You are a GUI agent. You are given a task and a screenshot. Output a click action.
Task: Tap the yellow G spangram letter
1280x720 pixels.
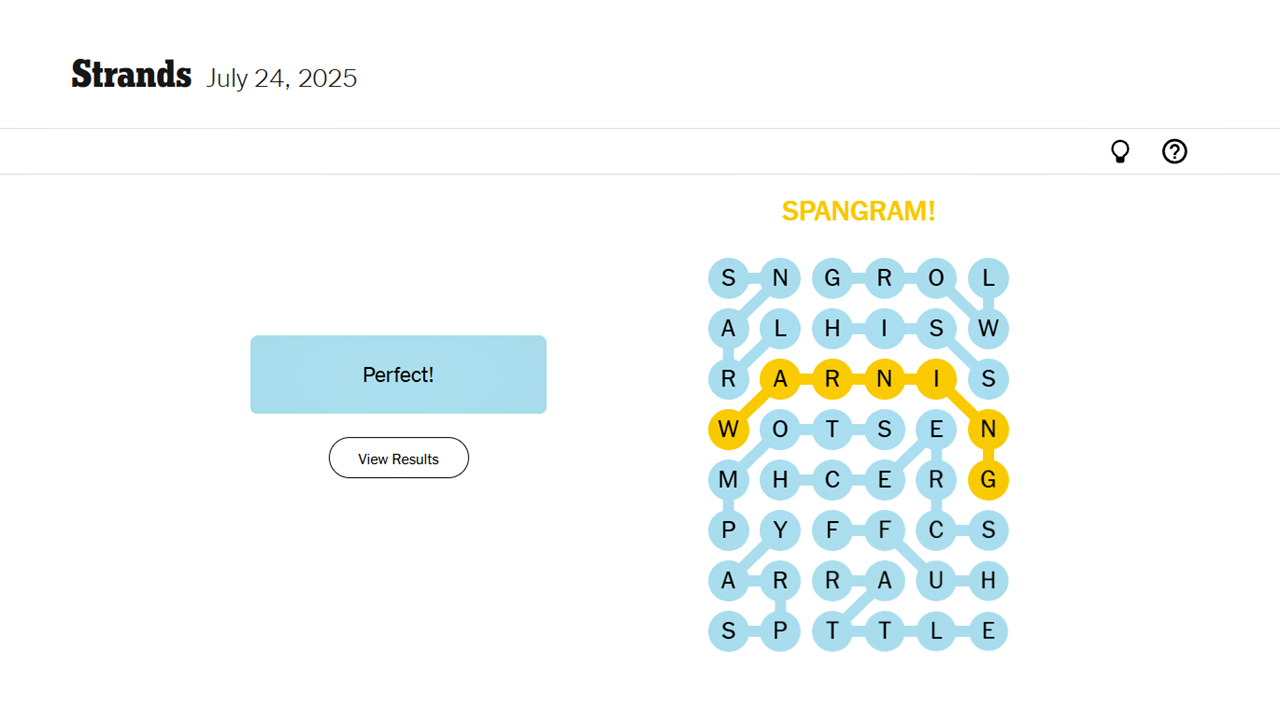988,480
